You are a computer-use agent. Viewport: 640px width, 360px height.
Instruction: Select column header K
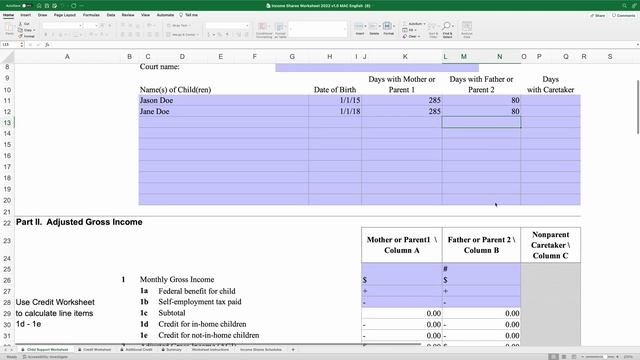405,57
